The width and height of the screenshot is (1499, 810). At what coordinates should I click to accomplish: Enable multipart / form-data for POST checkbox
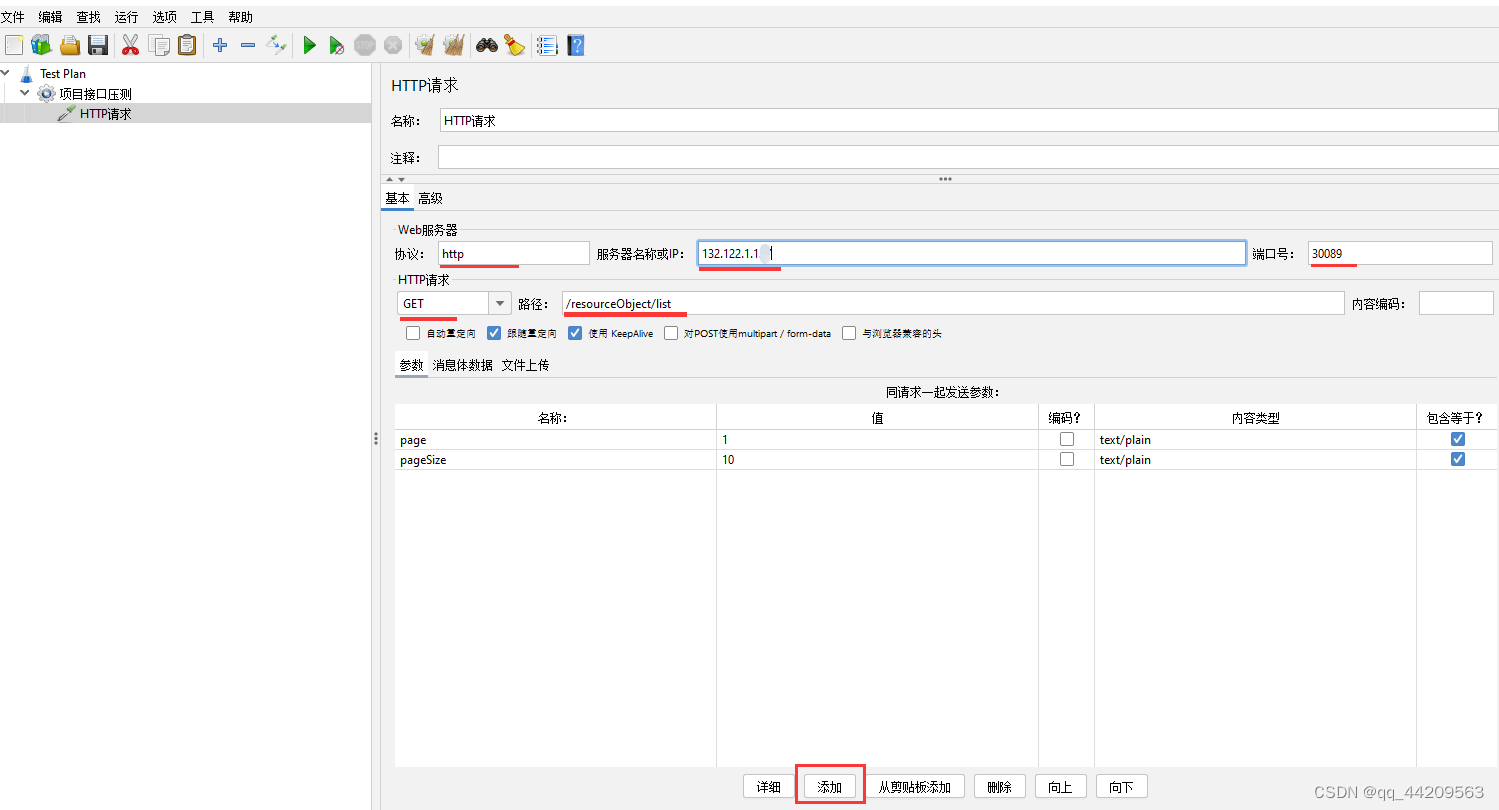[x=671, y=333]
